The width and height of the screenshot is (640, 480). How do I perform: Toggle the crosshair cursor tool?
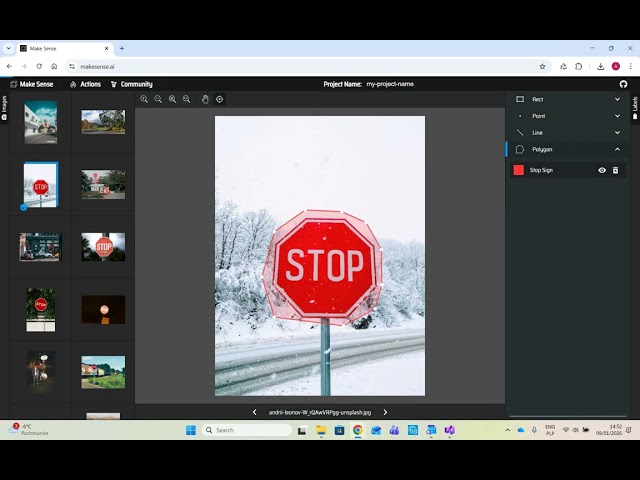(220, 99)
